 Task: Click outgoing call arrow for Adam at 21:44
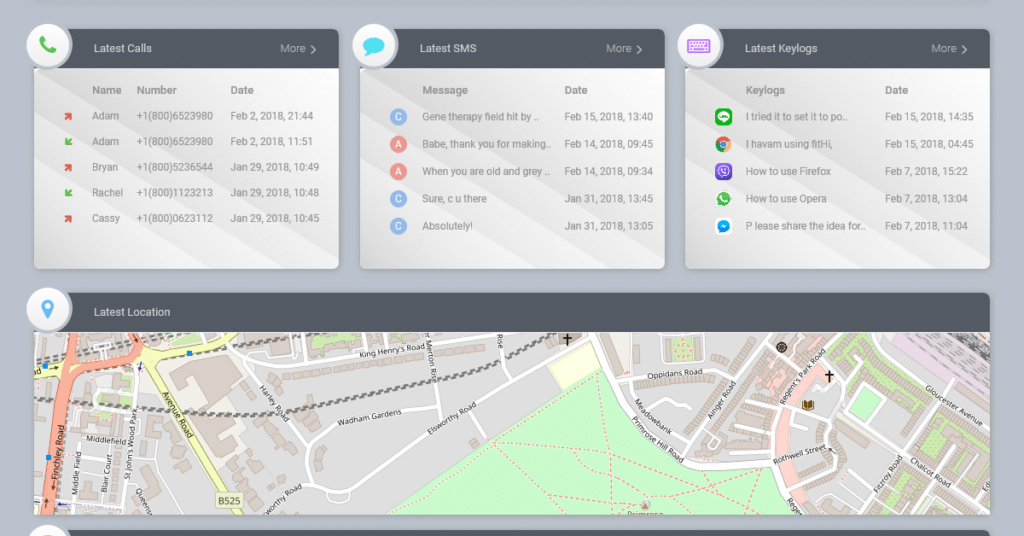click(x=68, y=116)
